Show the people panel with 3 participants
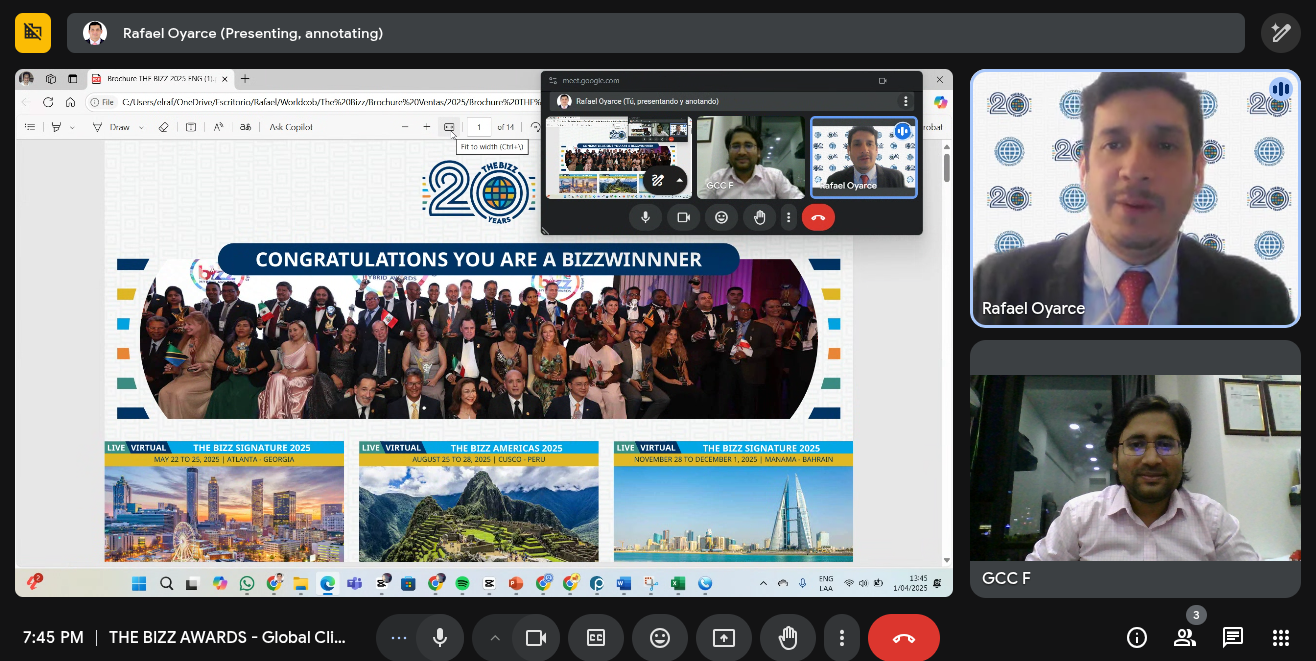The height and width of the screenshot is (661, 1316). click(1185, 637)
